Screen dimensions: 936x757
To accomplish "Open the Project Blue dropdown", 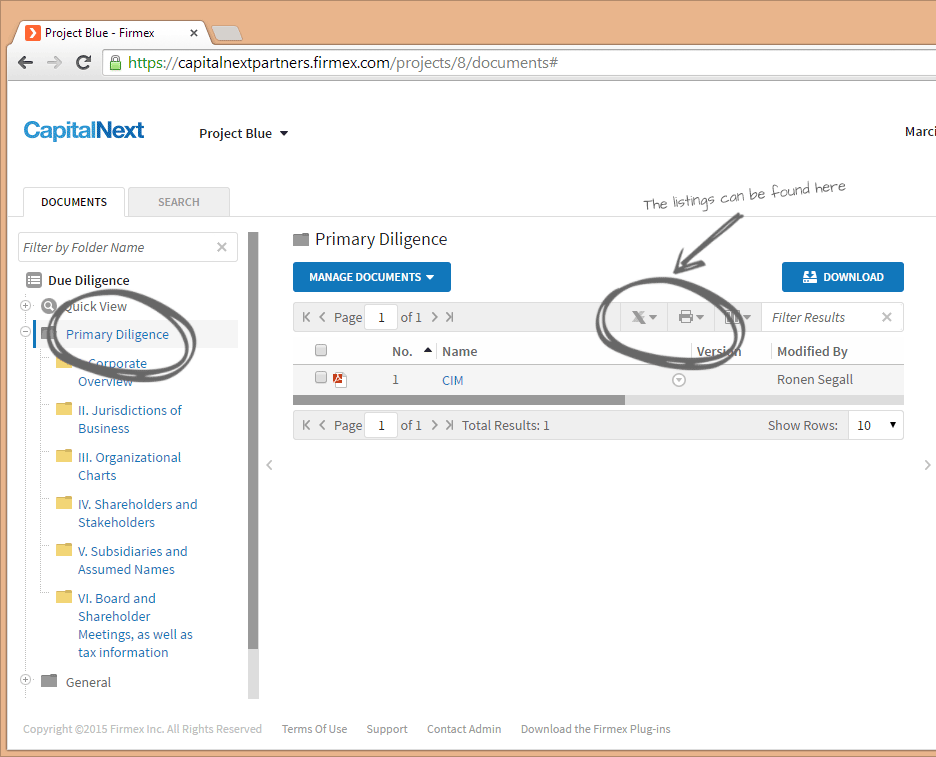I will [x=244, y=133].
